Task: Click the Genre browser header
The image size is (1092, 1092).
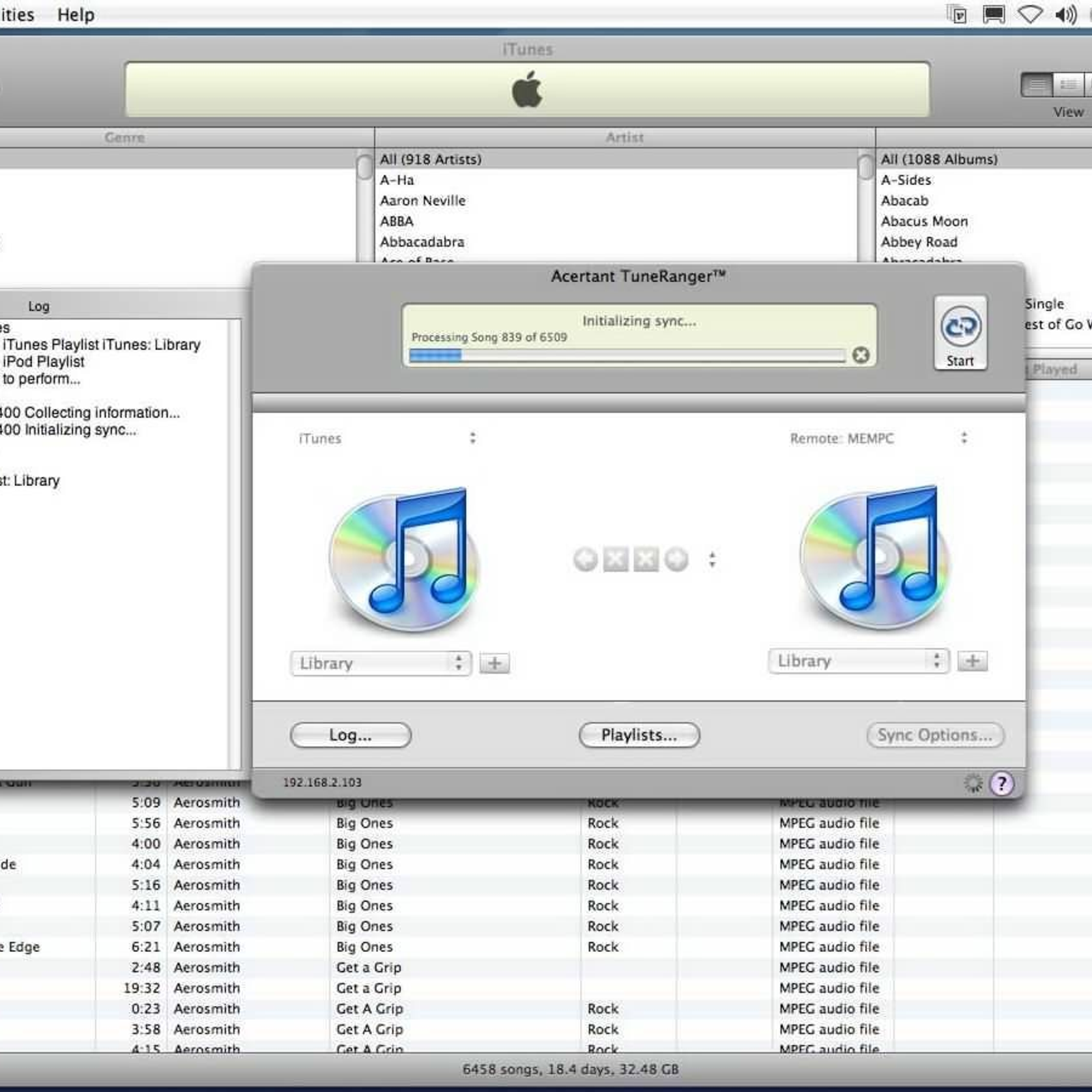Action: pyautogui.click(x=125, y=137)
